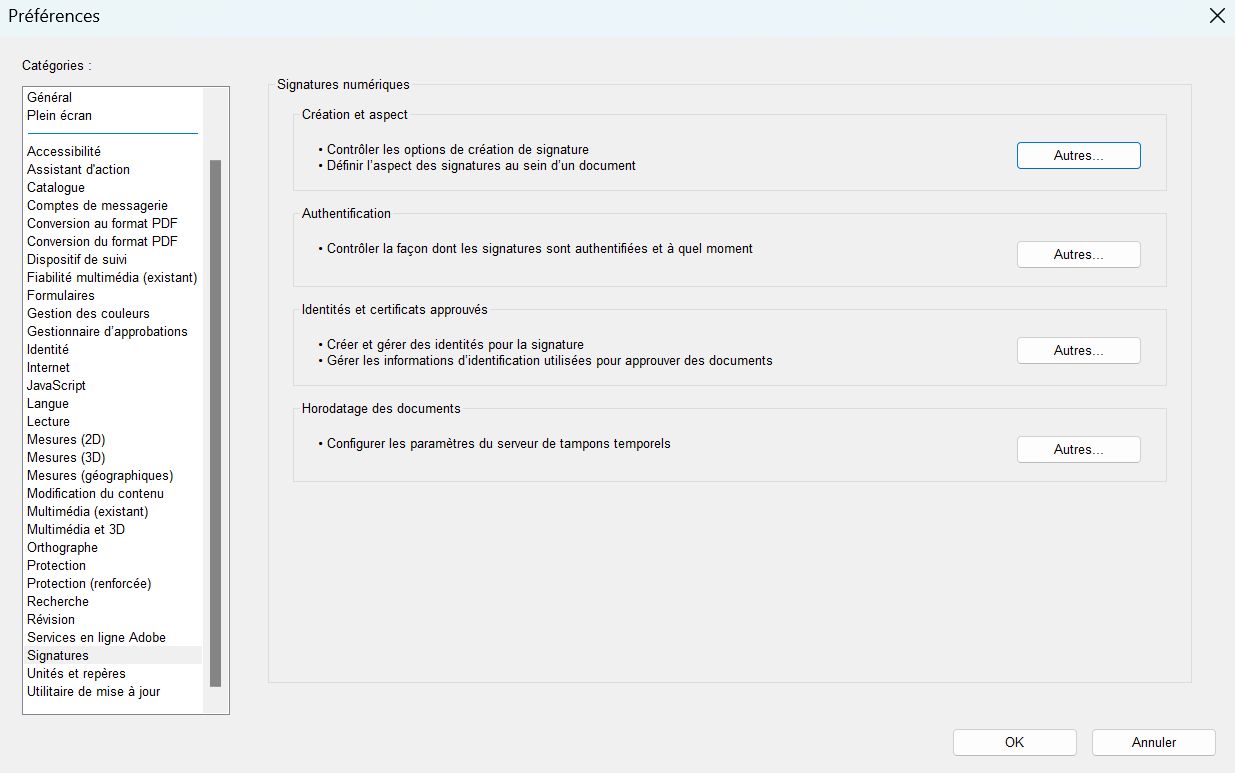Image resolution: width=1235 pixels, height=773 pixels.
Task: Select Formulaires in the sidebar
Action: click(x=61, y=295)
